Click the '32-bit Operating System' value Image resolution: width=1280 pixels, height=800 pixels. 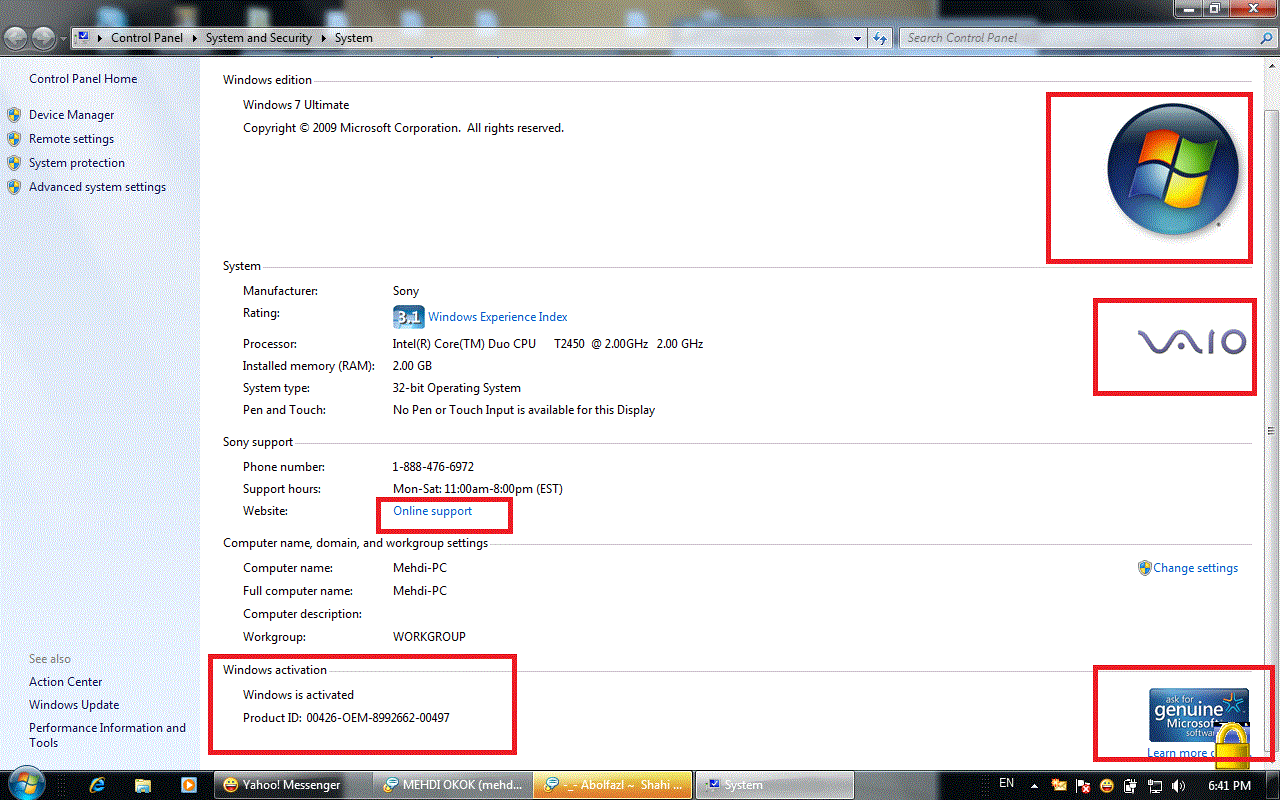click(x=456, y=388)
